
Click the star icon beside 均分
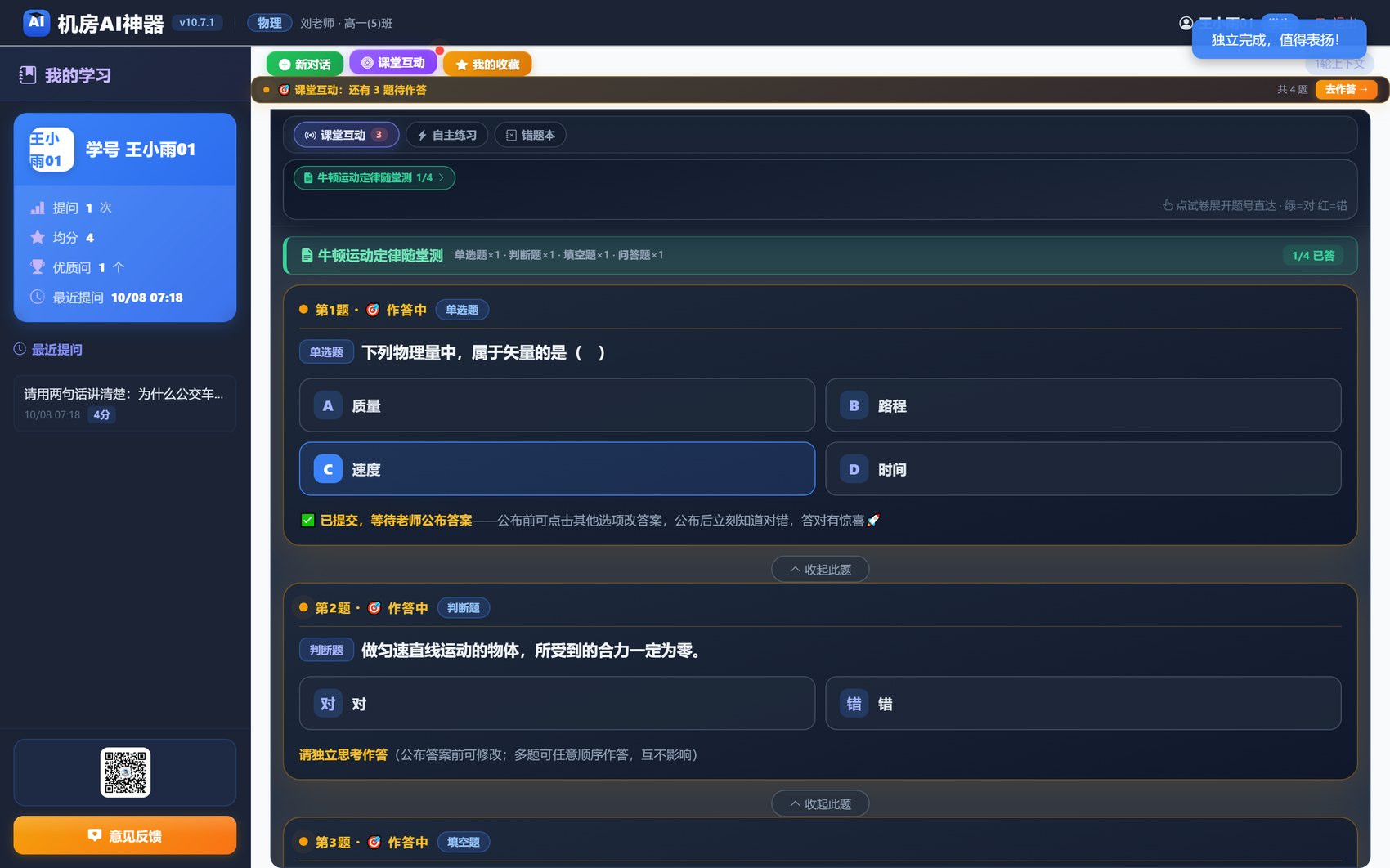(x=38, y=237)
